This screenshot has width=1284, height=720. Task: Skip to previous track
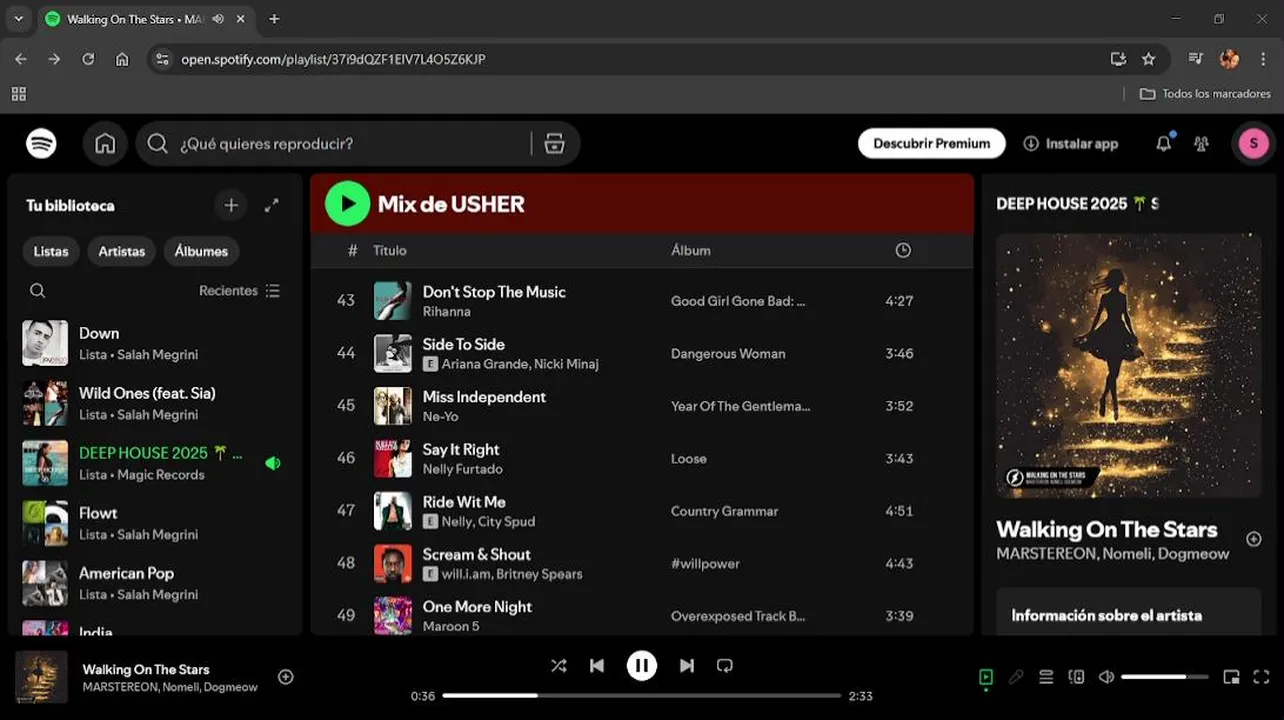click(x=597, y=665)
